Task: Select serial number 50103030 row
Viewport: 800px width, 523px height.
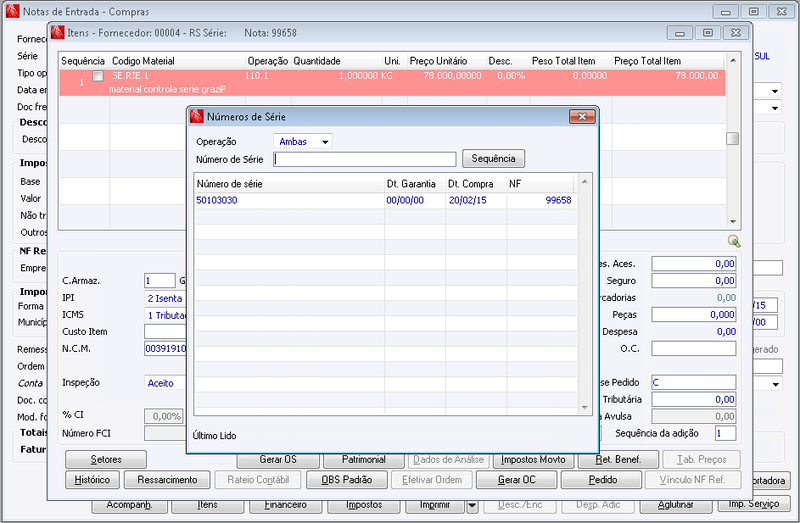Action: (x=386, y=201)
